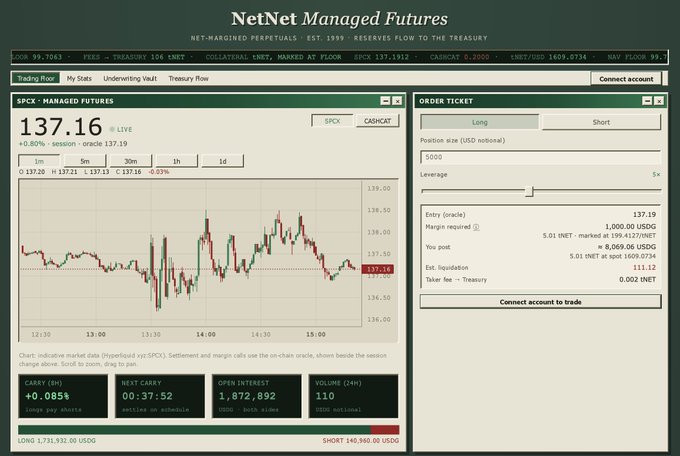Click the 14:00 time axis label

[x=206, y=335]
